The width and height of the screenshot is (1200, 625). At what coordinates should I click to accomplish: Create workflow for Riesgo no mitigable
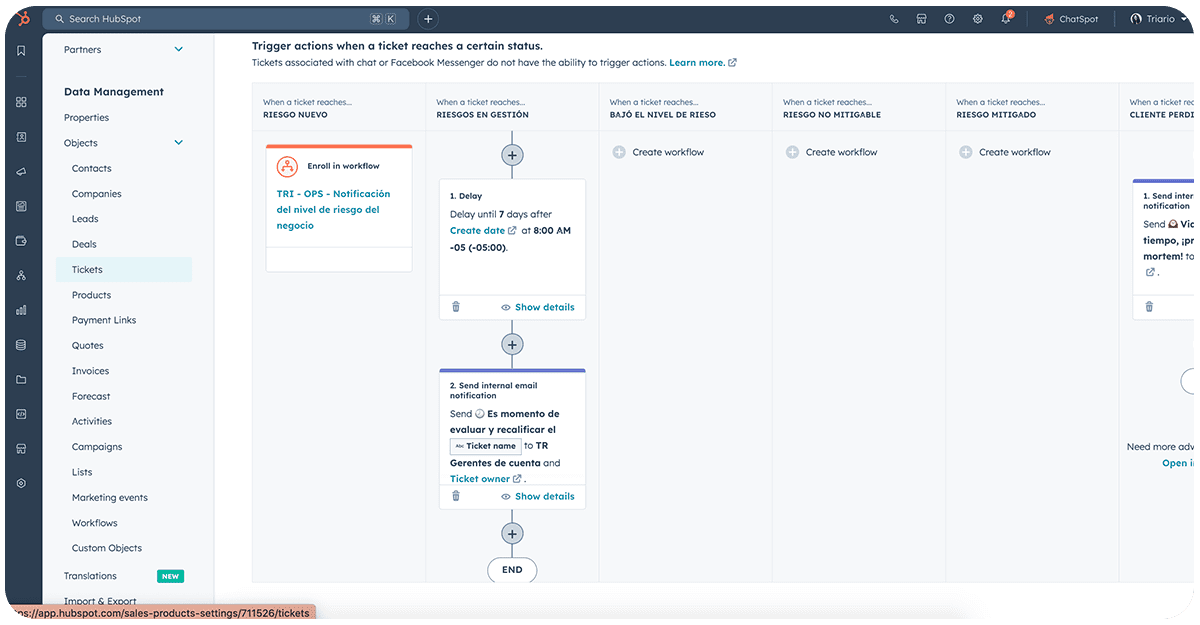pos(832,152)
